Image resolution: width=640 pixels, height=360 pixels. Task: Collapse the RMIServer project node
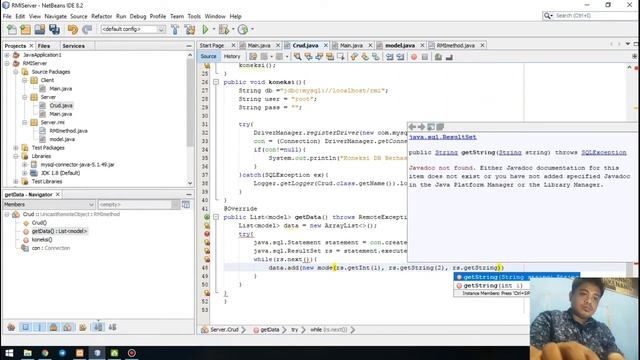point(7,63)
